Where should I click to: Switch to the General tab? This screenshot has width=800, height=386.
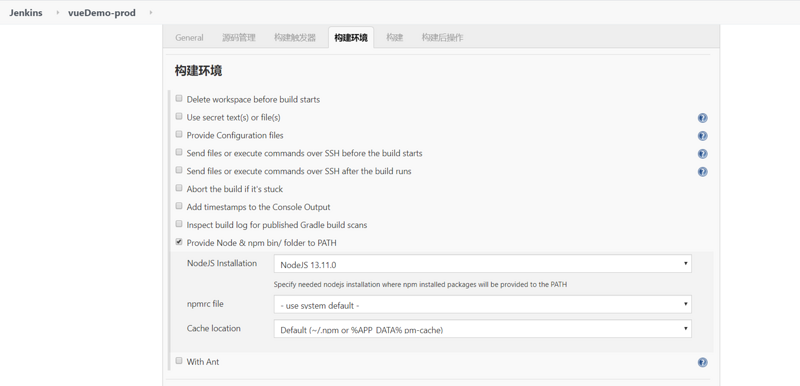pyautogui.click(x=189, y=38)
